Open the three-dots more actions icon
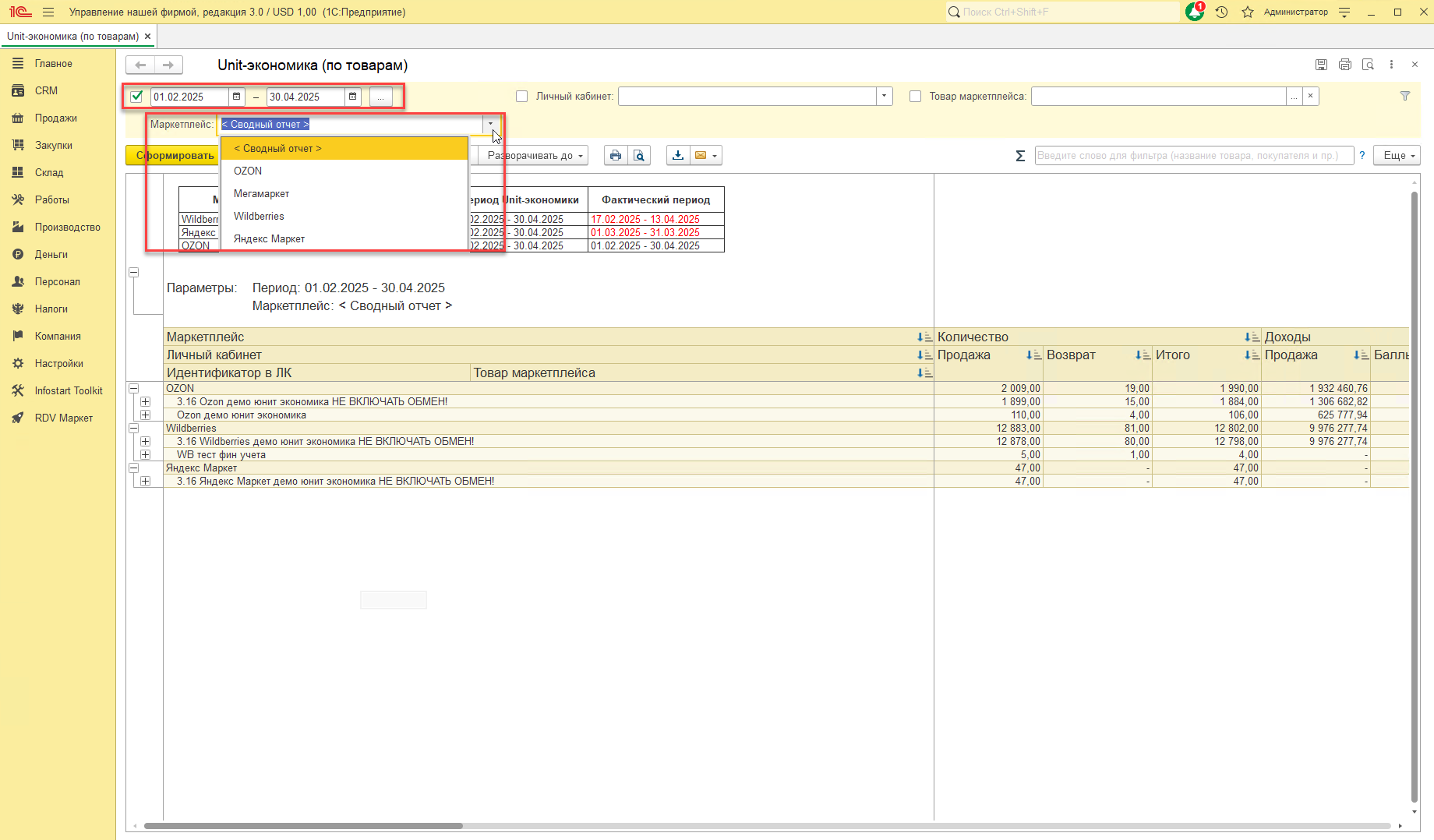This screenshot has width=1434, height=840. [1391, 65]
